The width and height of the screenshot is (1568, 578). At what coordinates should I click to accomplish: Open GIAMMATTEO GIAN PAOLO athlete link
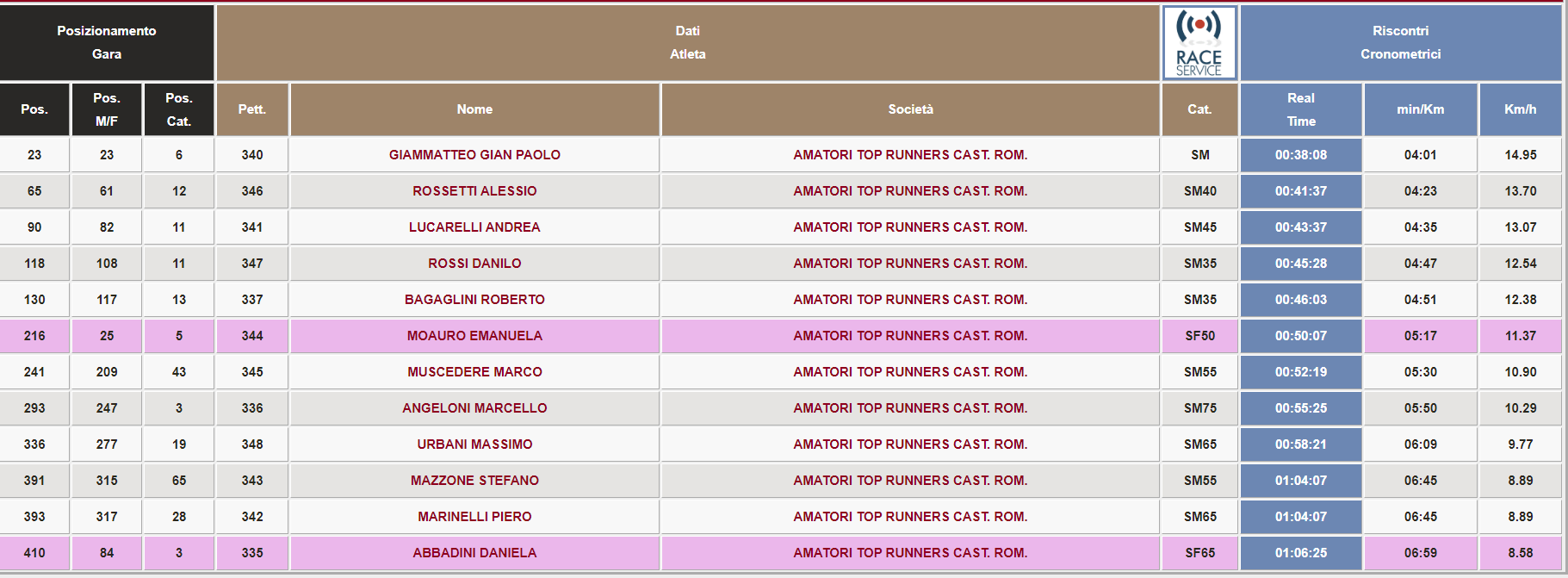[x=474, y=155]
